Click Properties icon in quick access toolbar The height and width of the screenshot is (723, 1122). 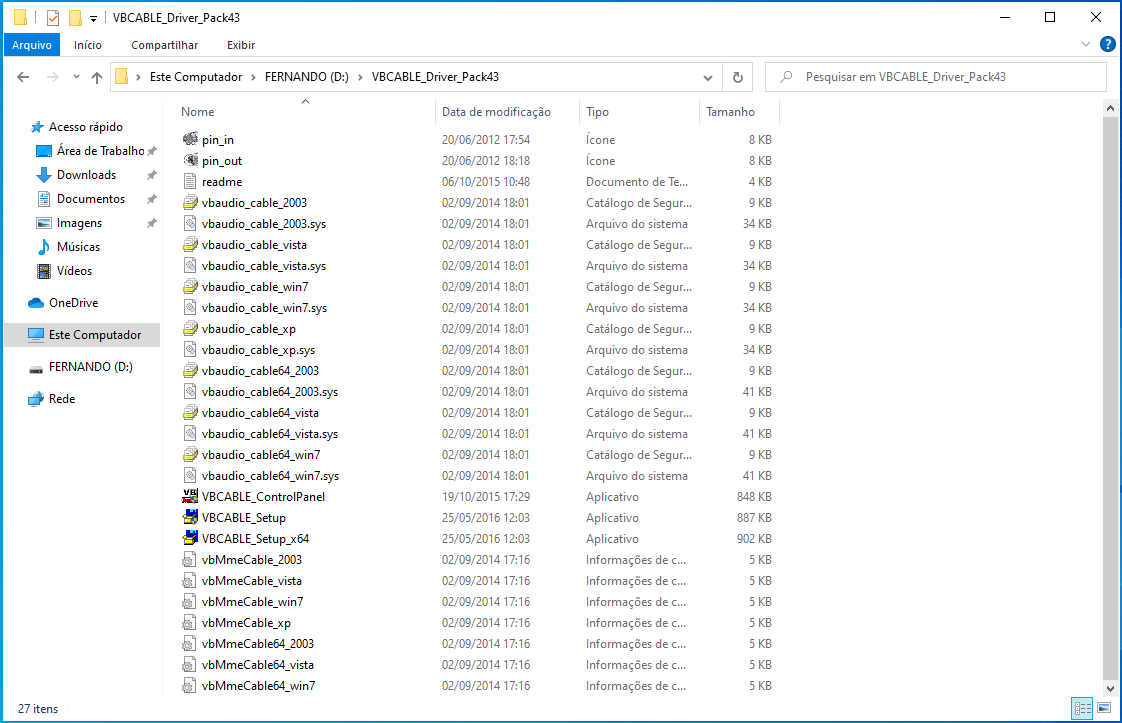tap(53, 17)
